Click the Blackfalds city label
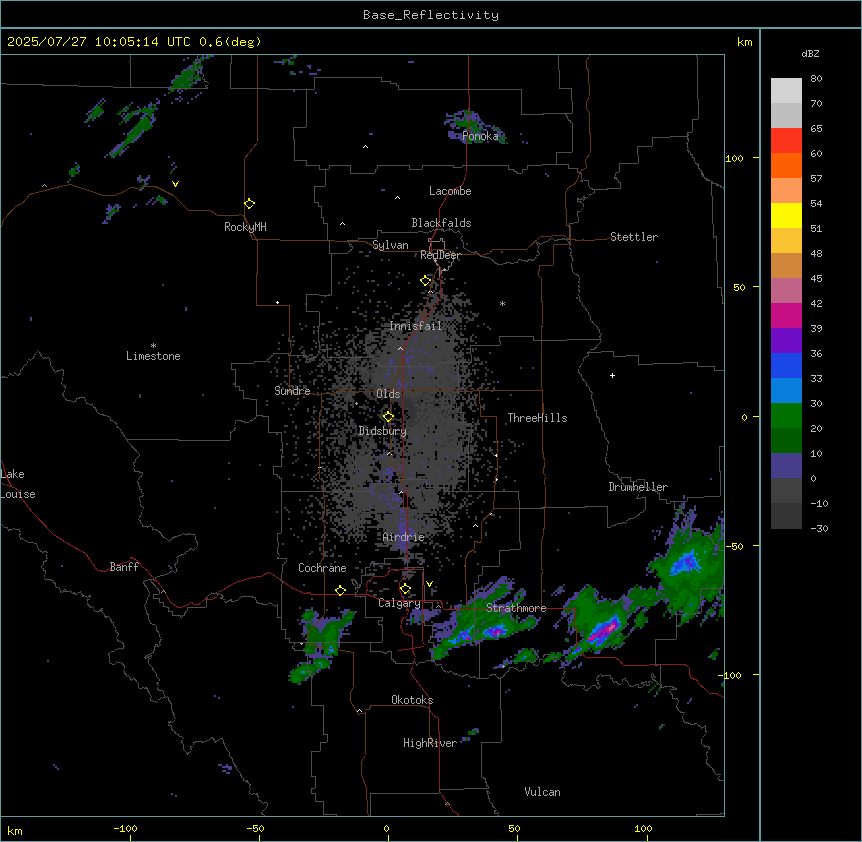The height and width of the screenshot is (842, 862). 441,223
